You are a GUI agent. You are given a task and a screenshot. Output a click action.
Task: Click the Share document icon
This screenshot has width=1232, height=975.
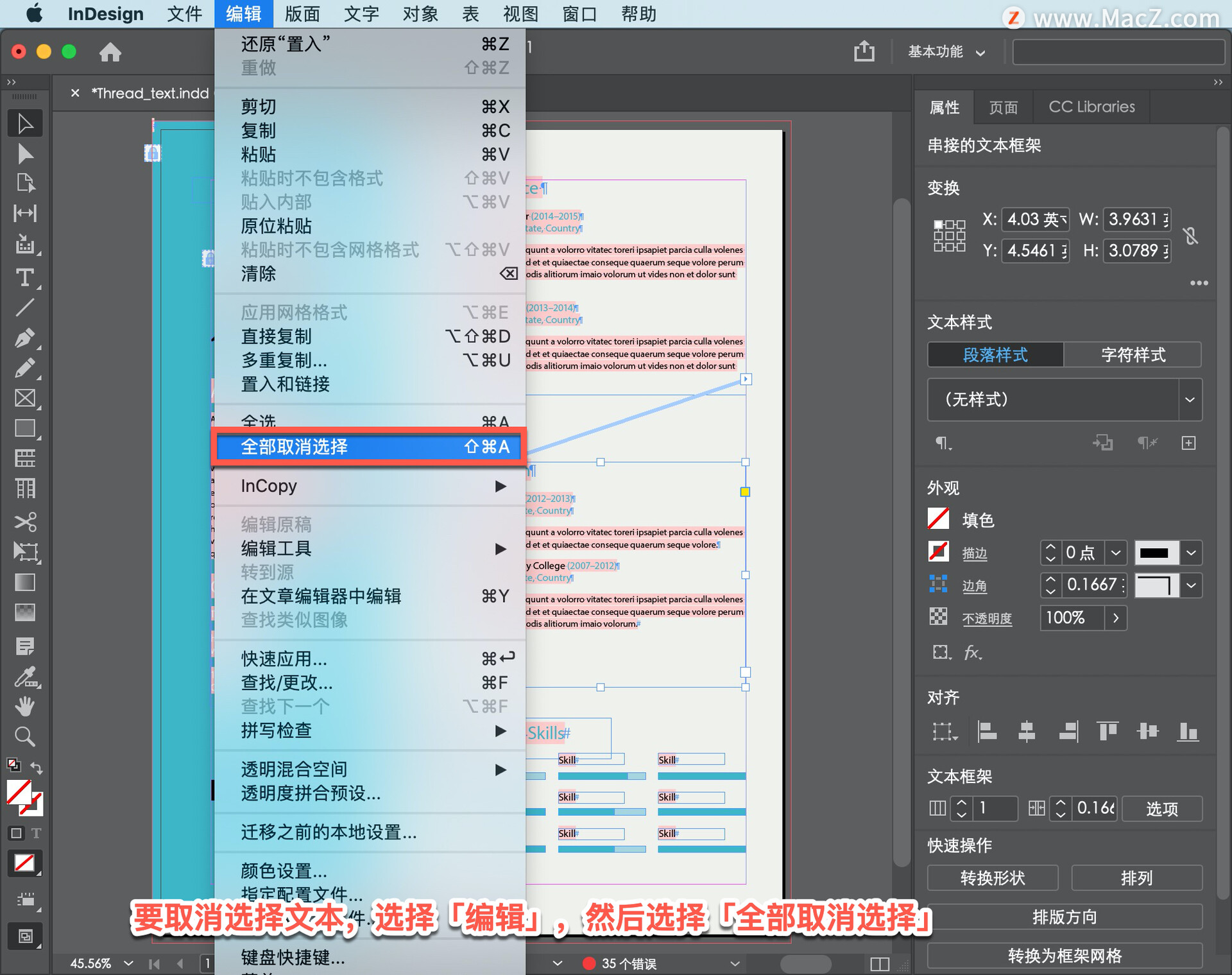(864, 51)
